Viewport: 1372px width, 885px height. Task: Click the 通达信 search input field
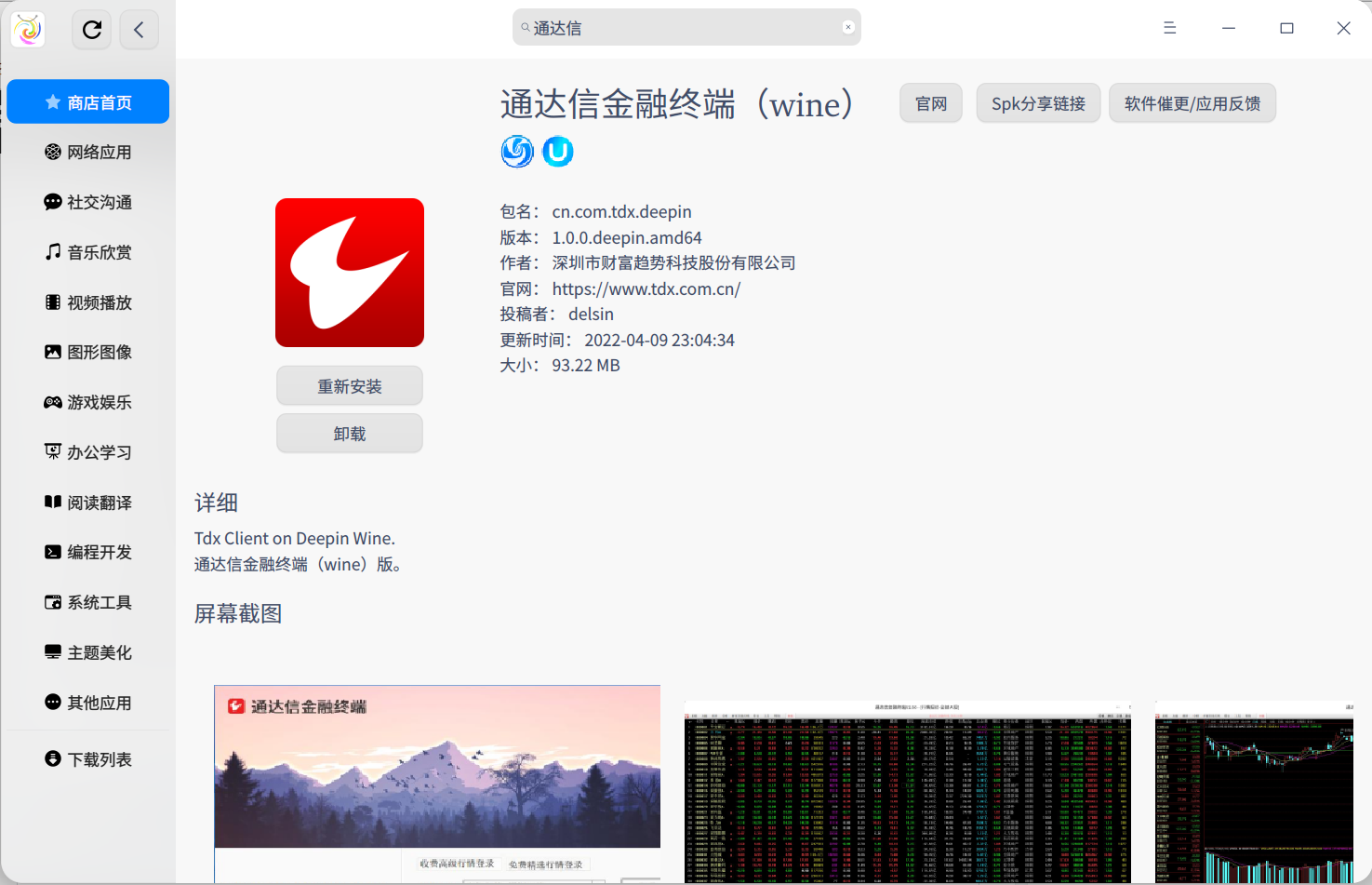pos(686,27)
